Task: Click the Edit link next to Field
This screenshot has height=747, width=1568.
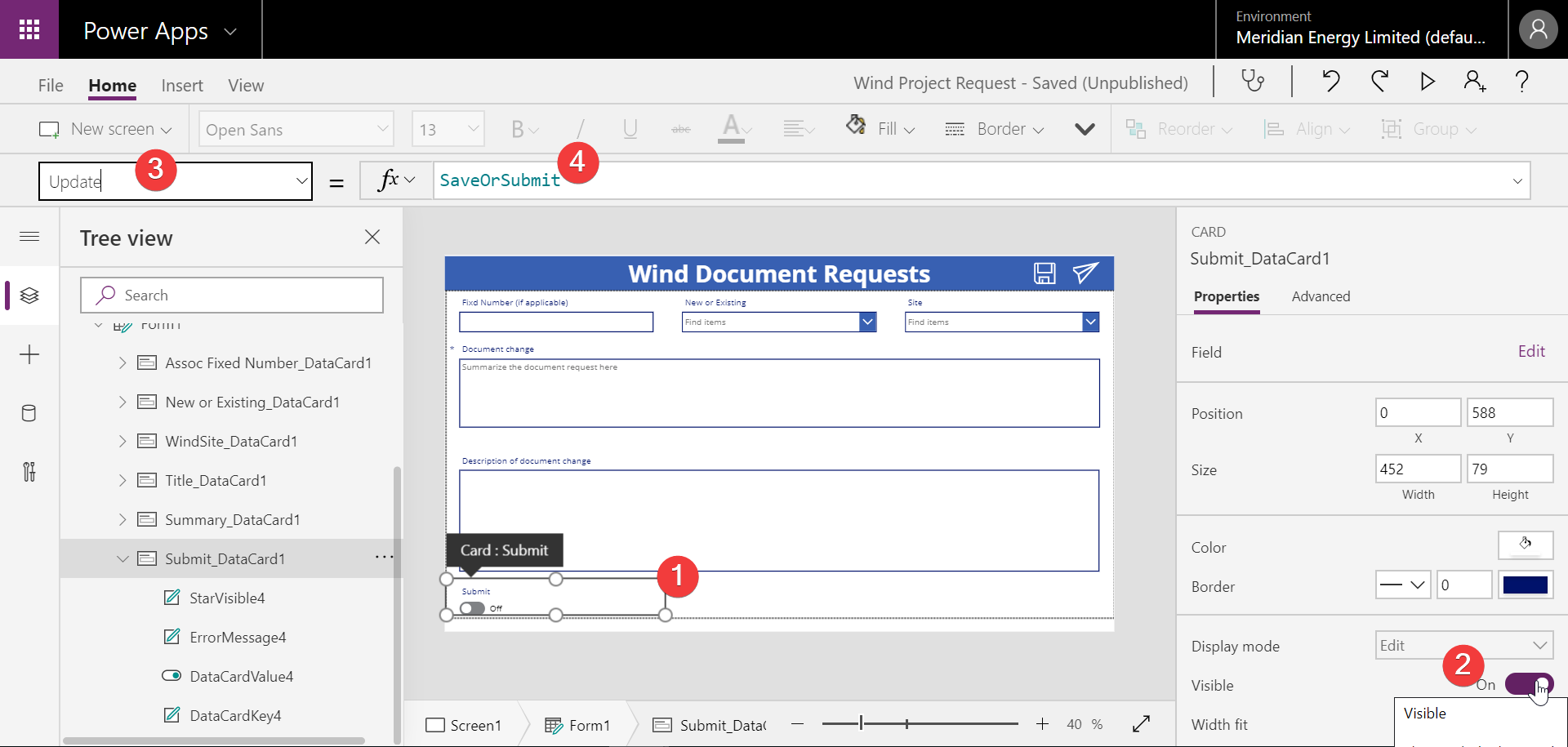Action: 1531,351
